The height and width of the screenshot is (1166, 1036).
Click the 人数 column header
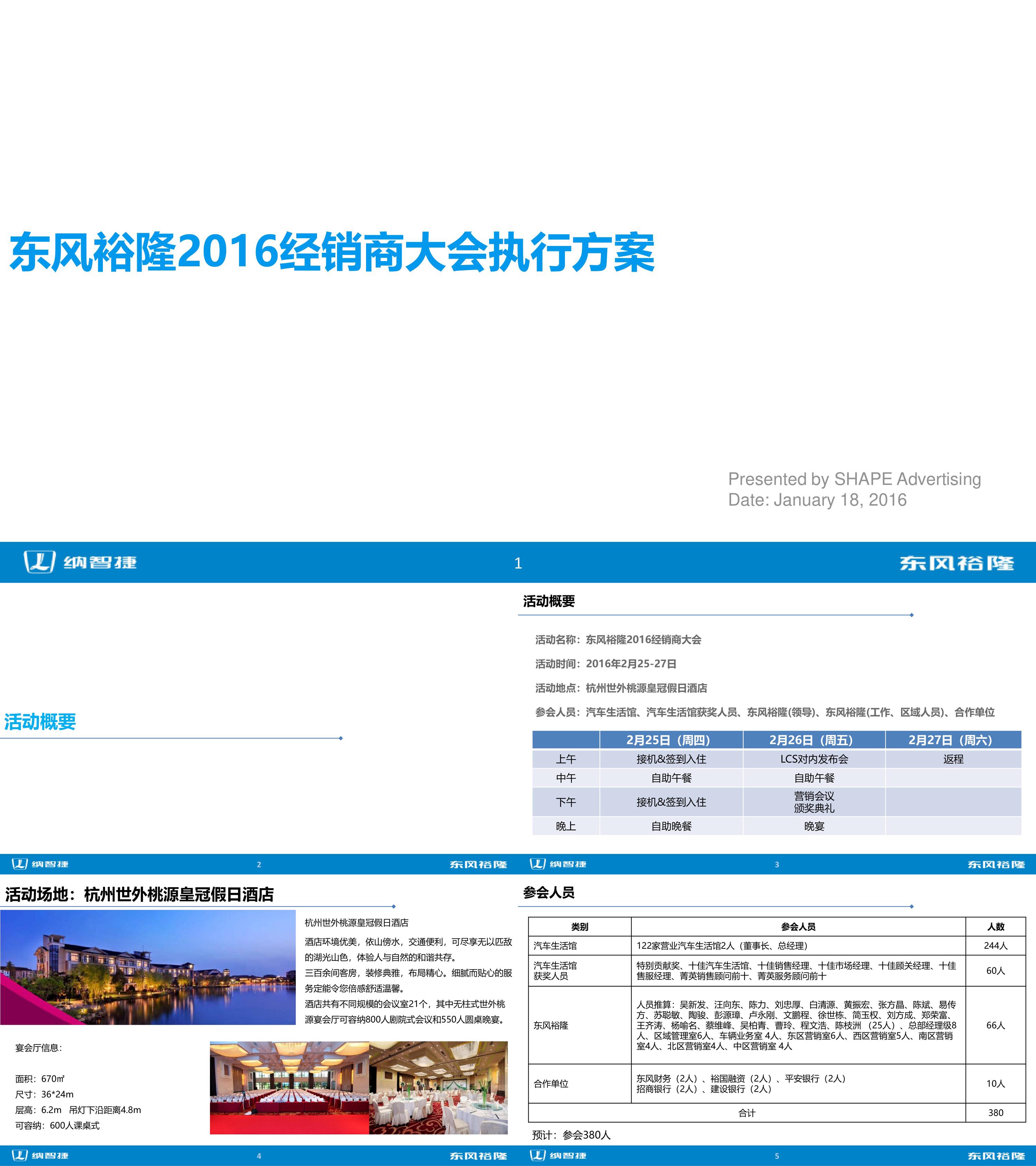(x=996, y=926)
